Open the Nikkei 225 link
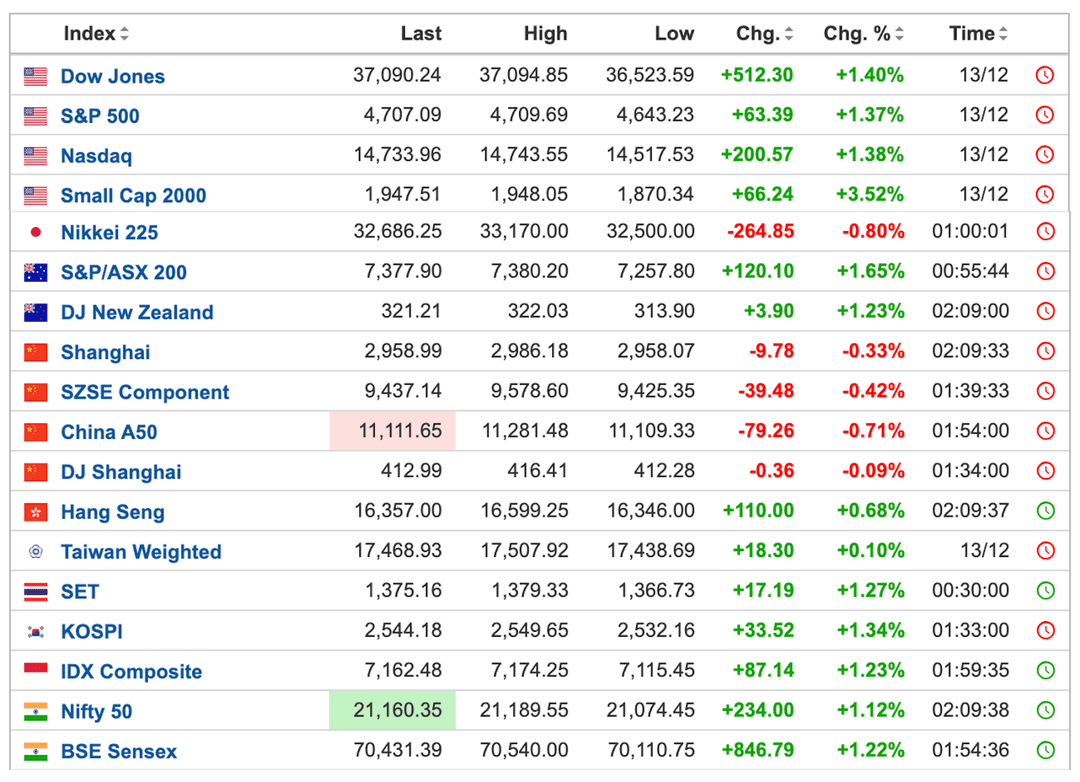Image resolution: width=1080 pixels, height=782 pixels. 110,232
